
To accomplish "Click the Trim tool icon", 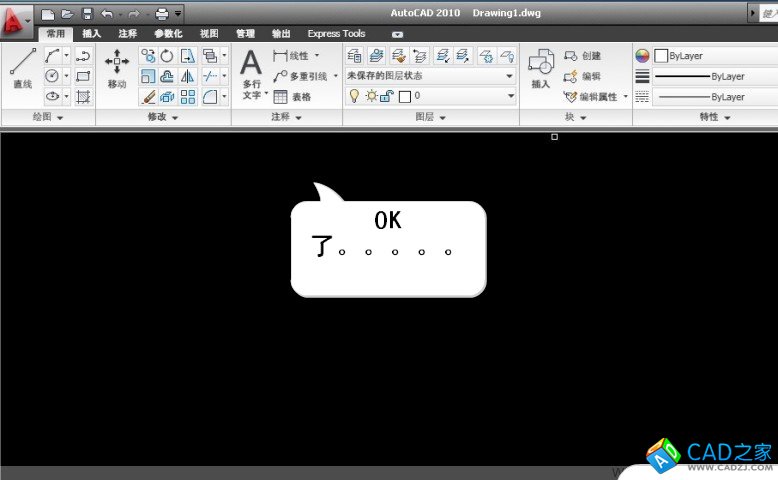I will [x=210, y=76].
